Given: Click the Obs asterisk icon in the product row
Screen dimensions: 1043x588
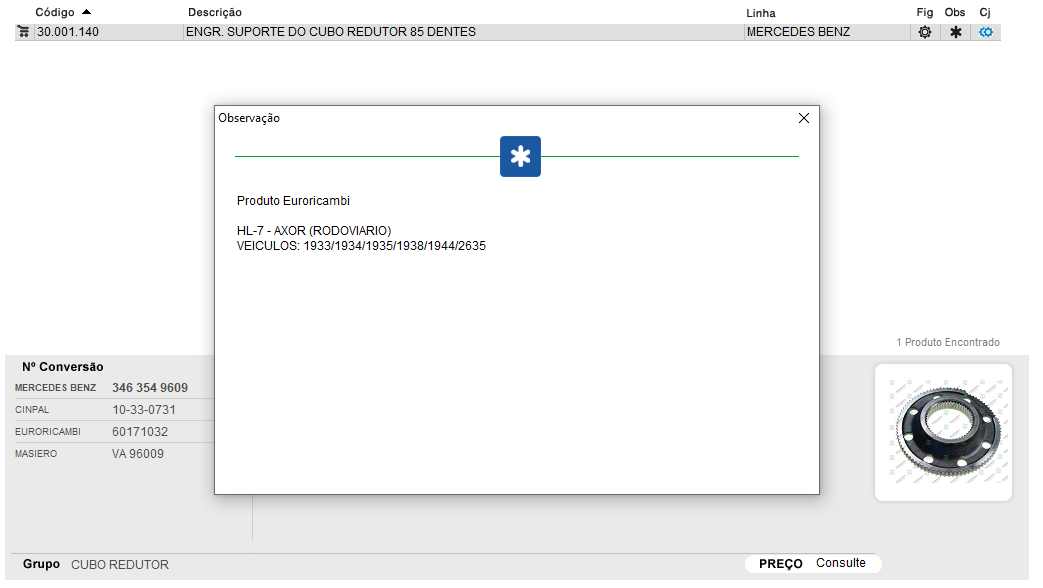Looking at the screenshot, I should coord(955,32).
